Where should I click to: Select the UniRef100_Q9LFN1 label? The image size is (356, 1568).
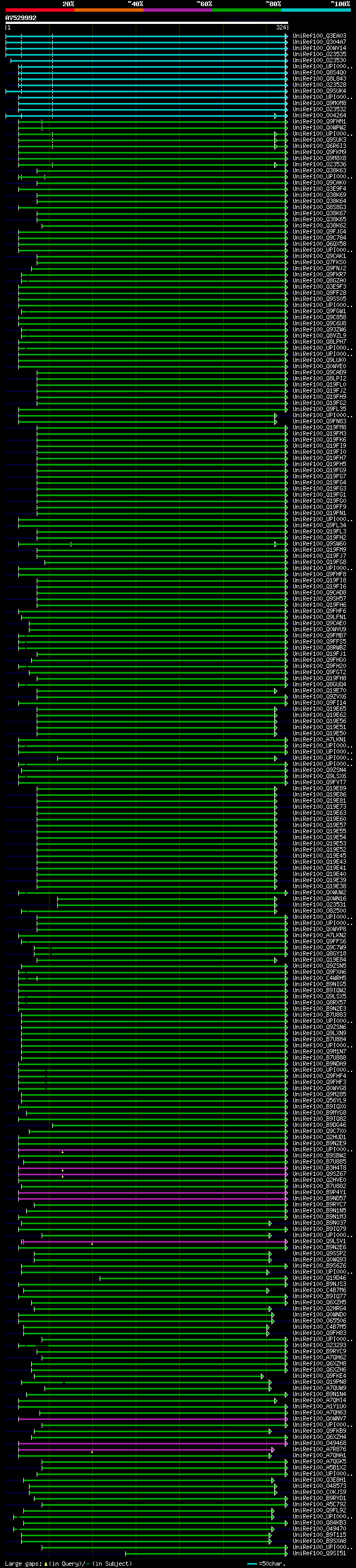click(319, 617)
